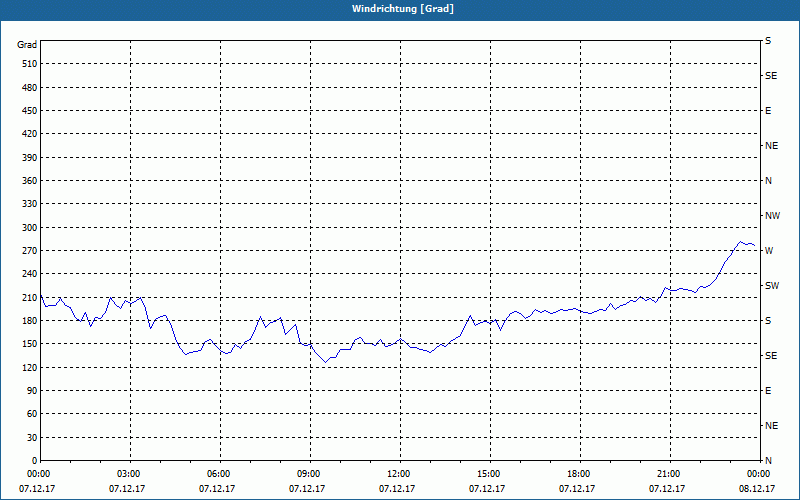The image size is (800, 500).
Task: Click the 90 y-axis tick label
Action: (x=32, y=391)
